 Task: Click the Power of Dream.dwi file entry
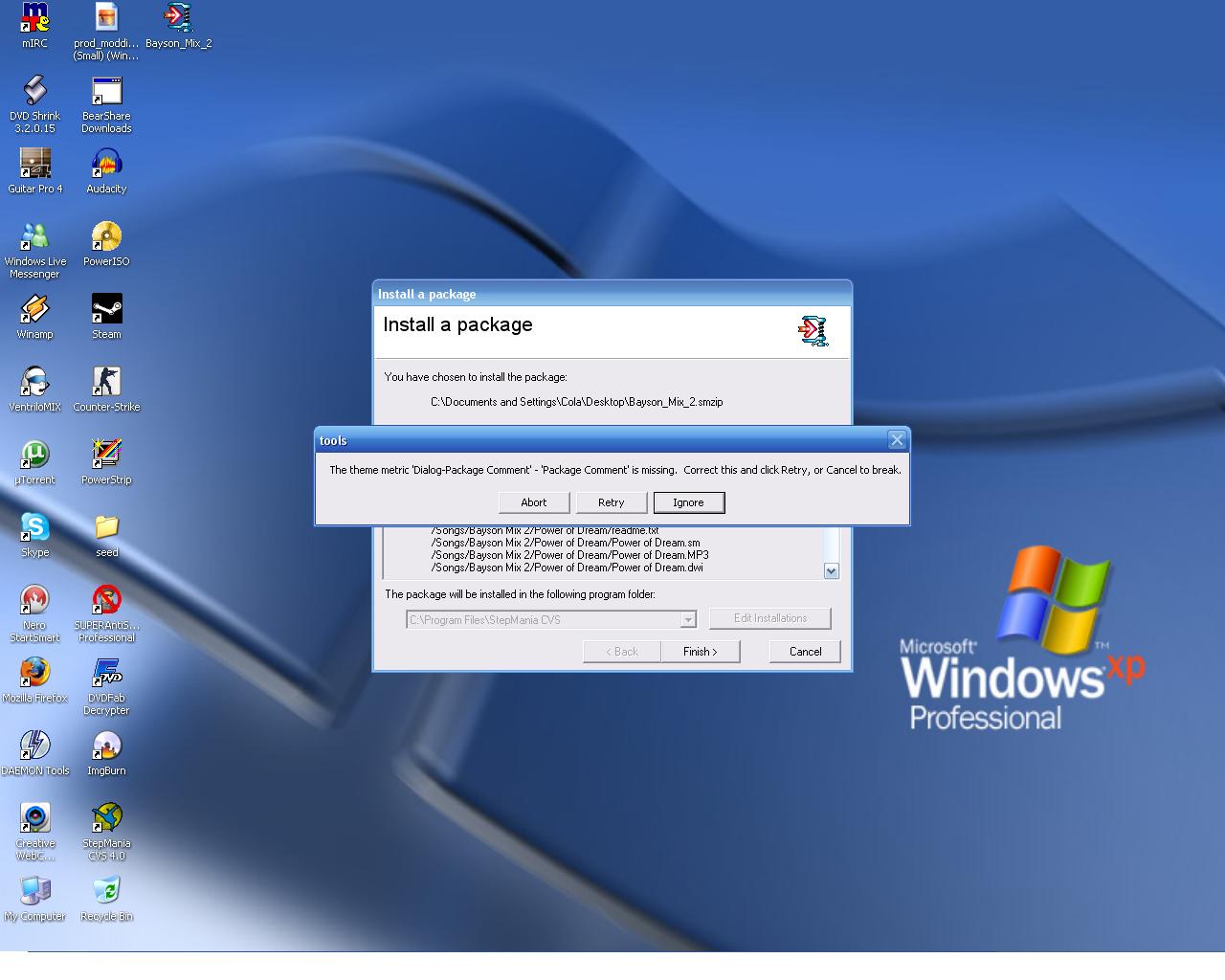[x=567, y=568]
